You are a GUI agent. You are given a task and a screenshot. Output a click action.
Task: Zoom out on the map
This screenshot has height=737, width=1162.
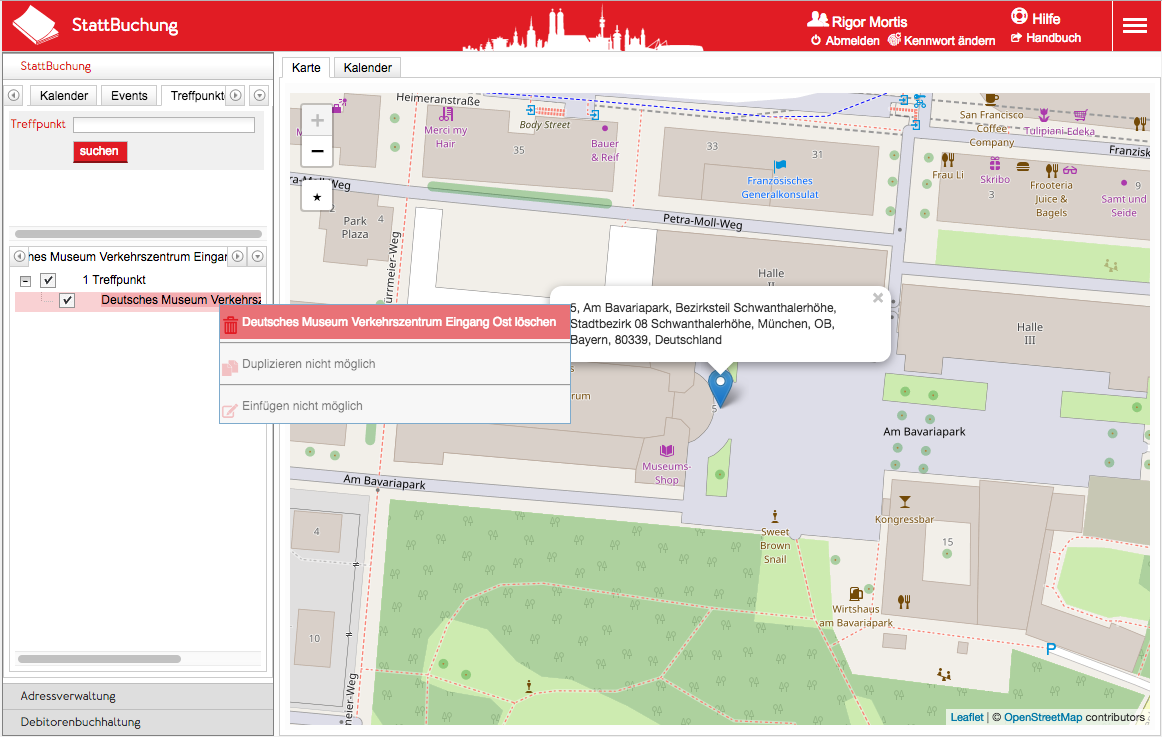tap(317, 151)
